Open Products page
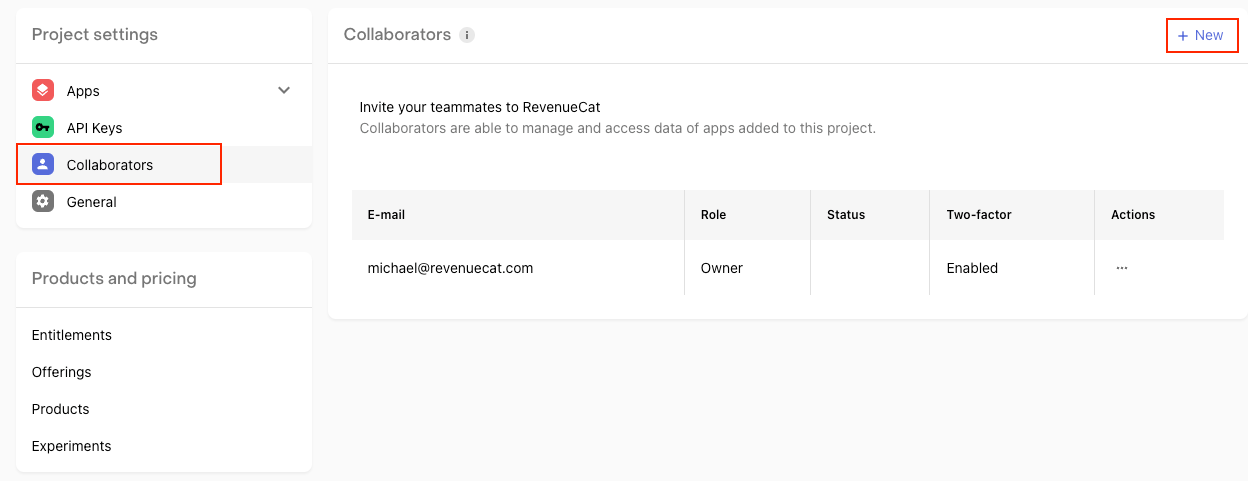 [61, 409]
